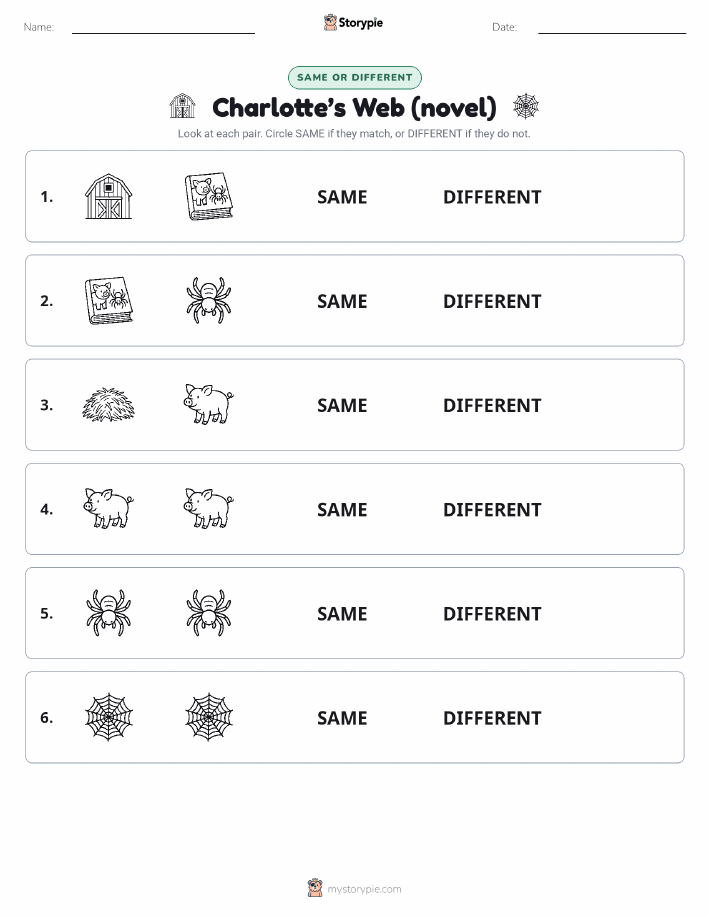Viewport: 709px width, 917px height.
Task: Click the barn icon in row 1
Action: coord(108,196)
